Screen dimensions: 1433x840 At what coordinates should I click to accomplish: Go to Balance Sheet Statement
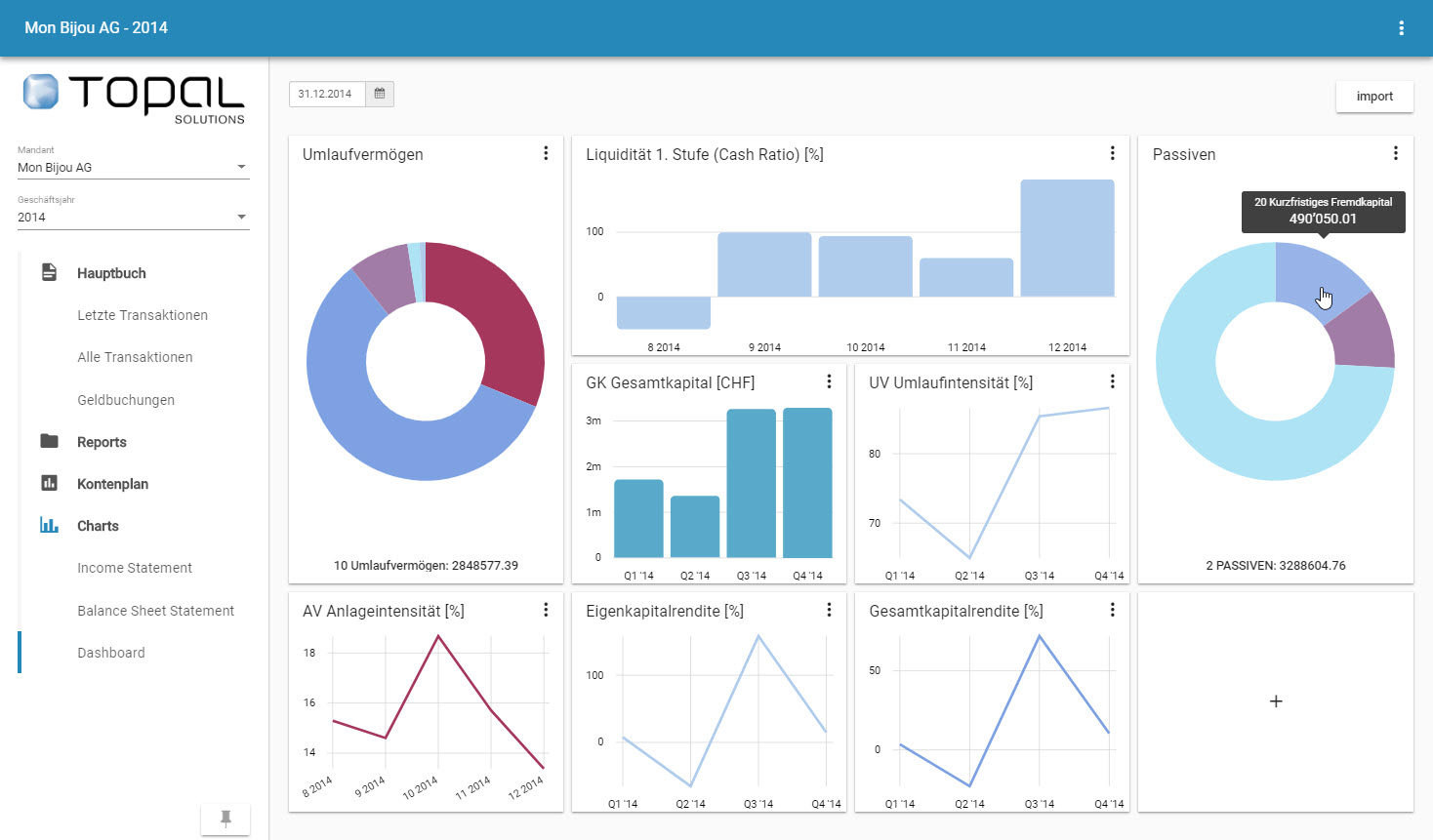[155, 611]
